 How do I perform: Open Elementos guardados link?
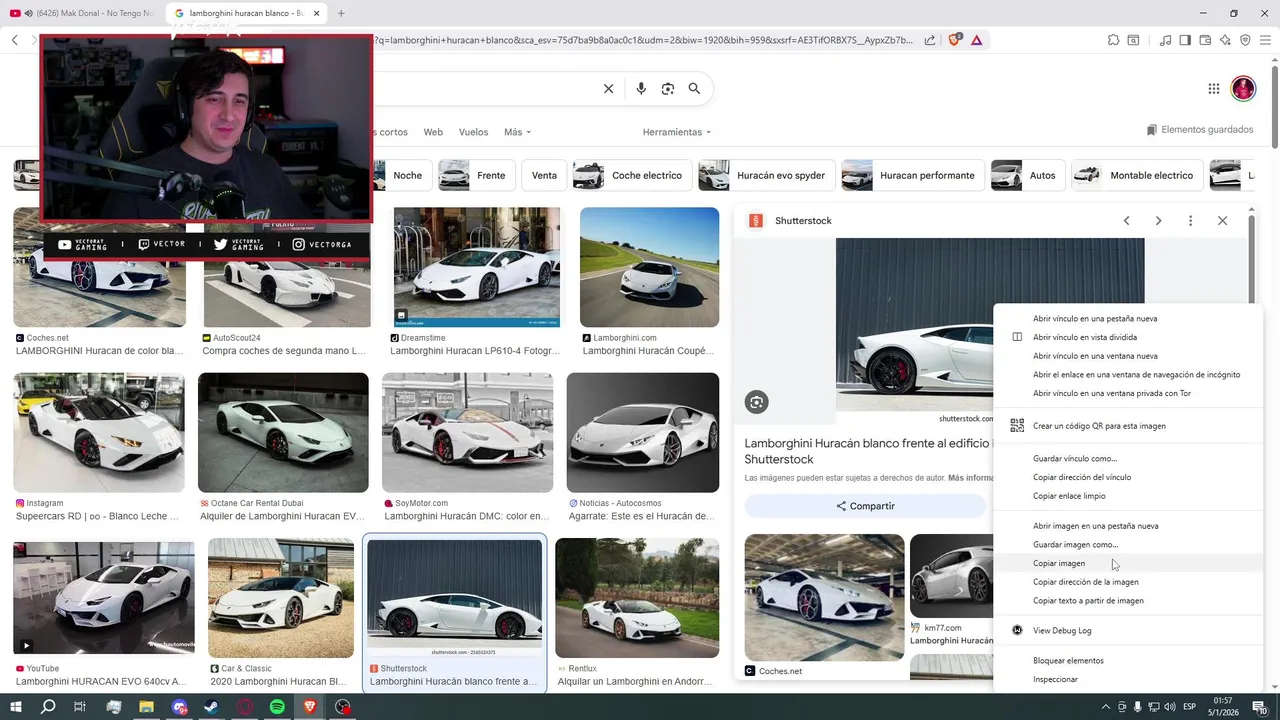pyautogui.click(x=1199, y=130)
